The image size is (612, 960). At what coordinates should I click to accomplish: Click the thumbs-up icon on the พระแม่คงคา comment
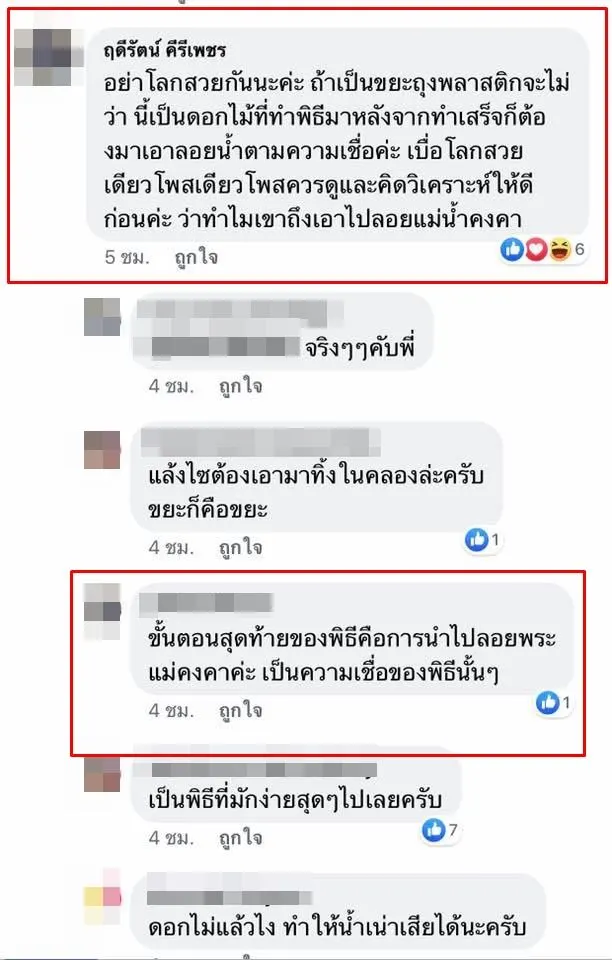[x=547, y=702]
